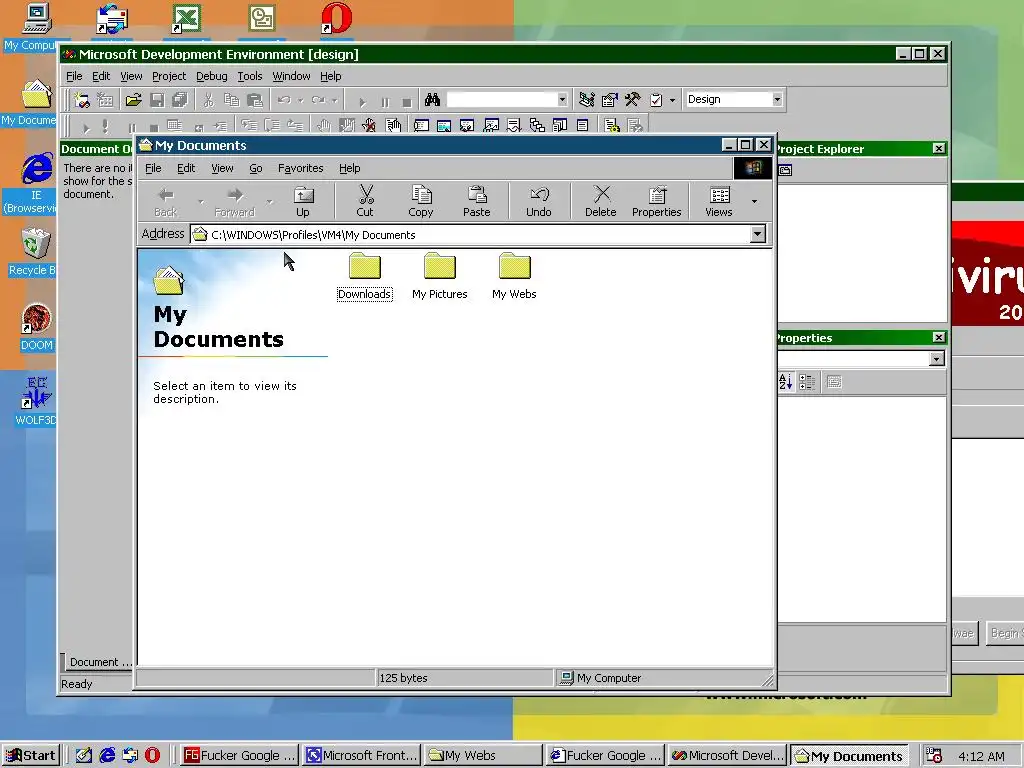Click the Undo icon in My Documents toolbar
1024x768 pixels.
point(539,195)
